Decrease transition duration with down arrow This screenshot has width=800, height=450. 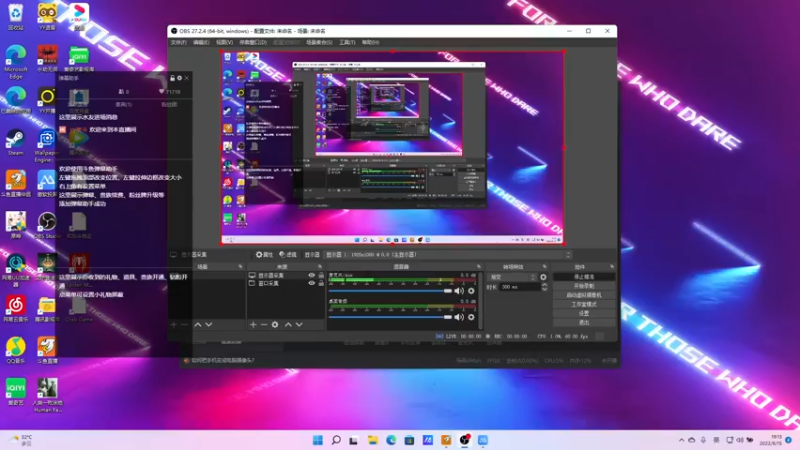(x=544, y=289)
